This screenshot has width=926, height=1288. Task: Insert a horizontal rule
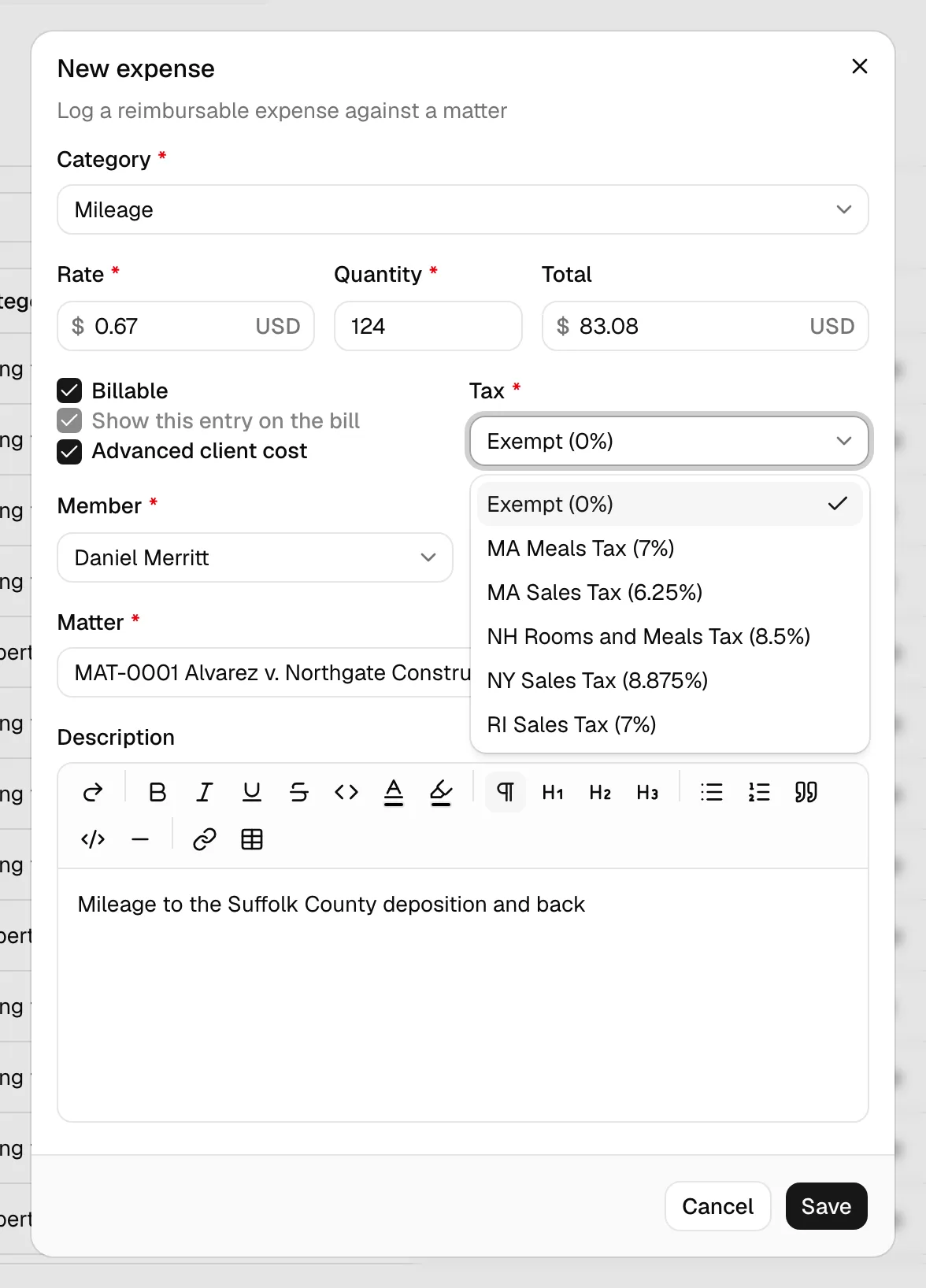click(x=140, y=839)
